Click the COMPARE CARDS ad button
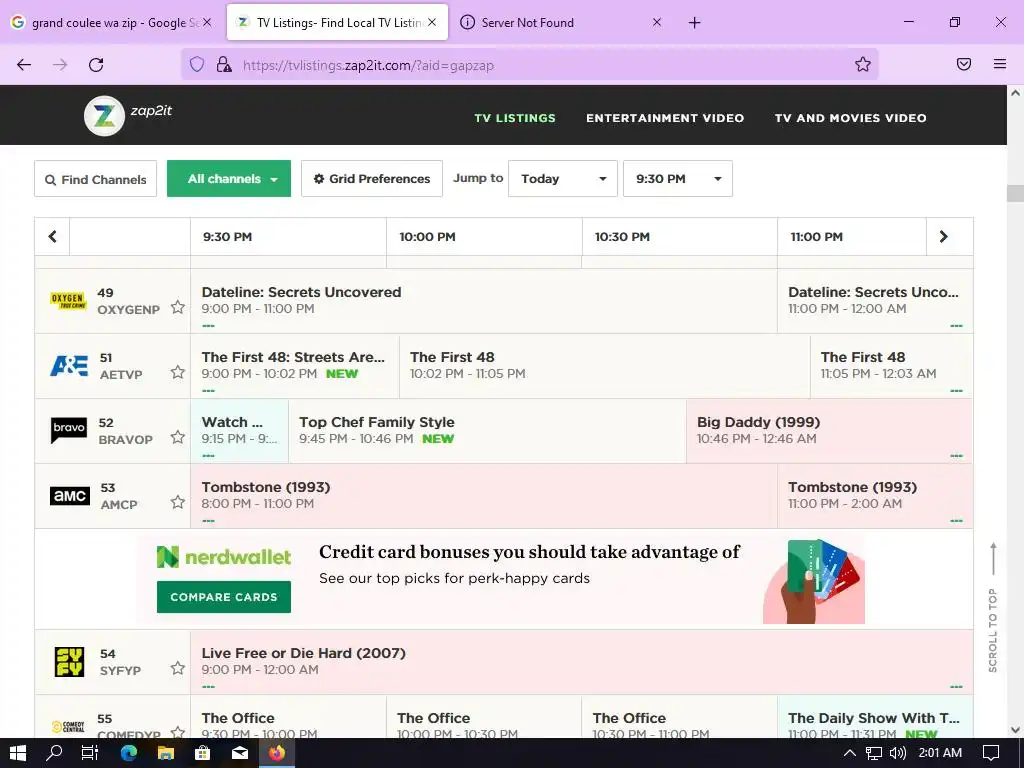 coord(224,597)
